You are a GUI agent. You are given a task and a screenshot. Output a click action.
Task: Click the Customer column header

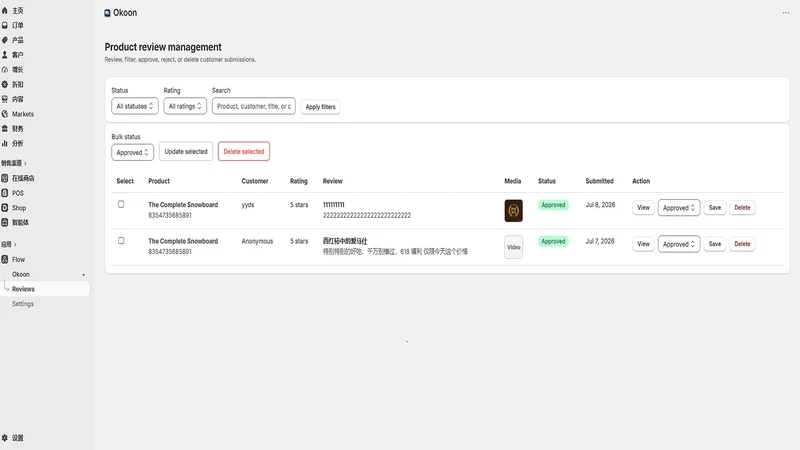pyautogui.click(x=255, y=181)
